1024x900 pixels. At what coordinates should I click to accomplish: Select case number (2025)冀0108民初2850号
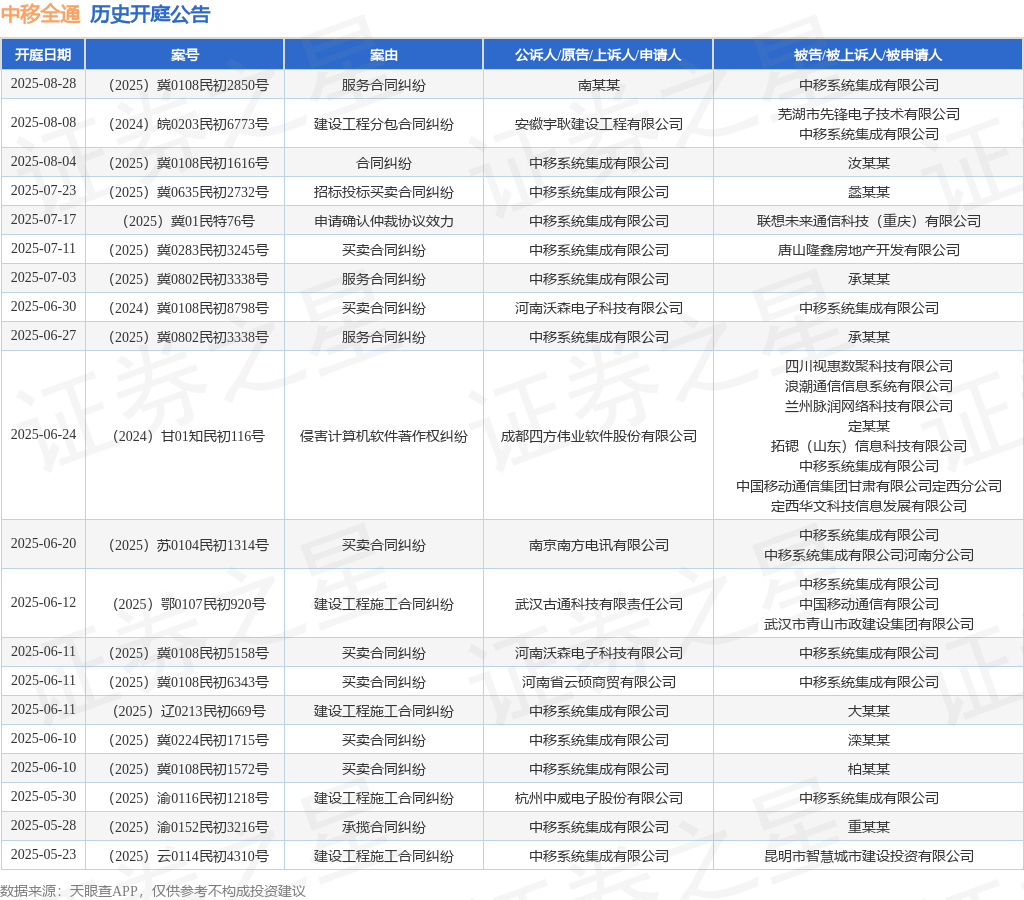188,85
